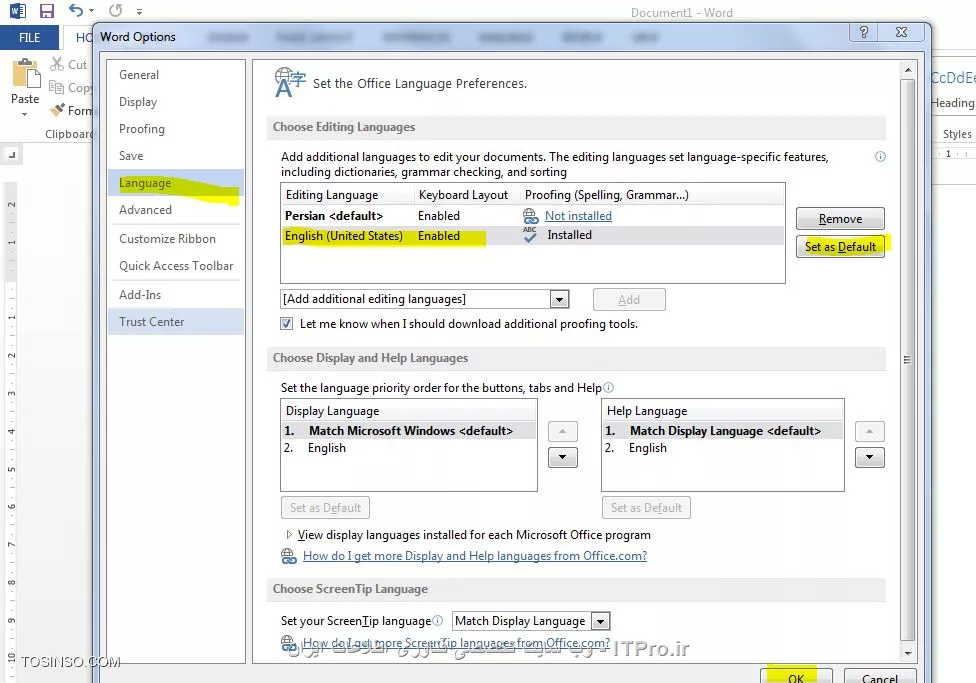
Task: Open link about more Display and Help languages
Action: click(475, 556)
